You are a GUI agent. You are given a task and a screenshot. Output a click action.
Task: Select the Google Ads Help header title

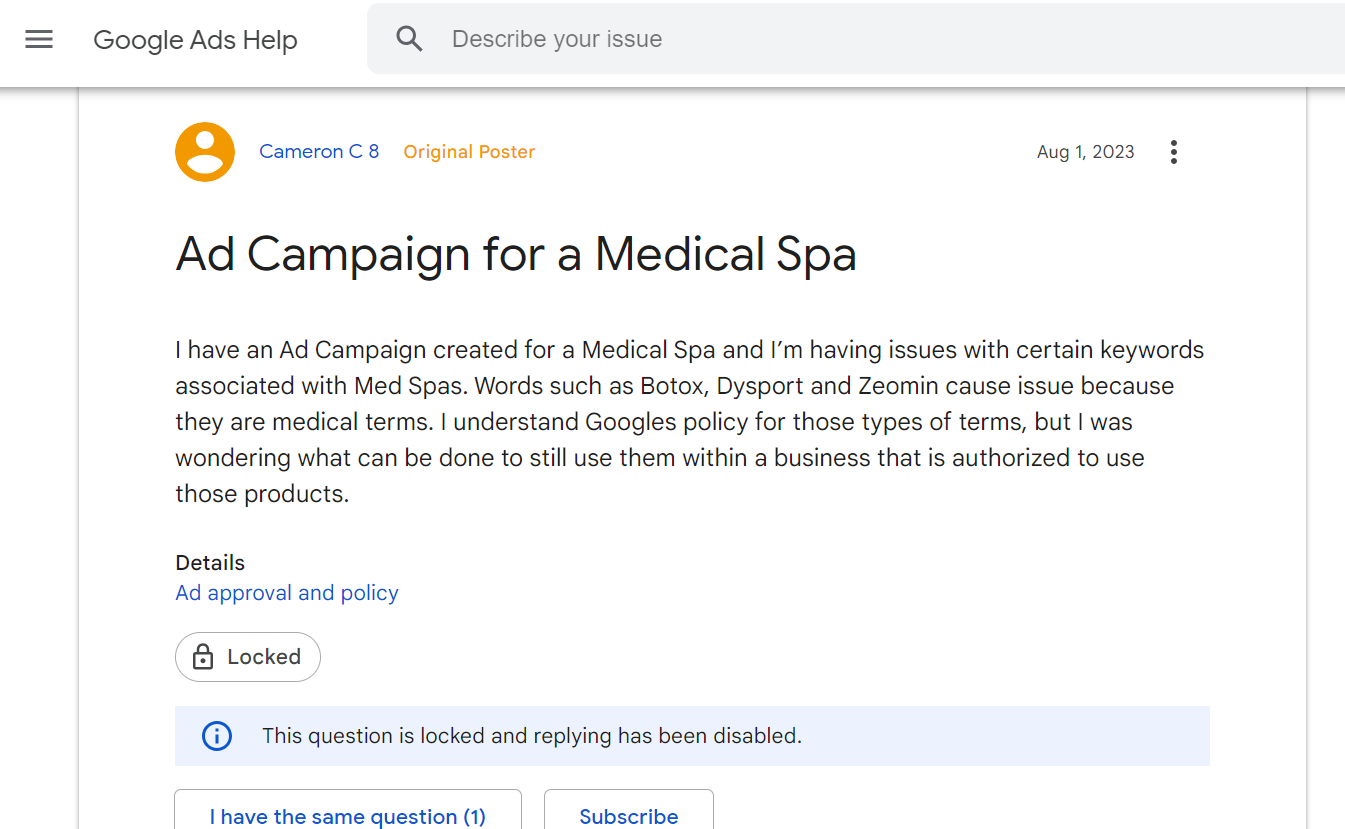[195, 40]
